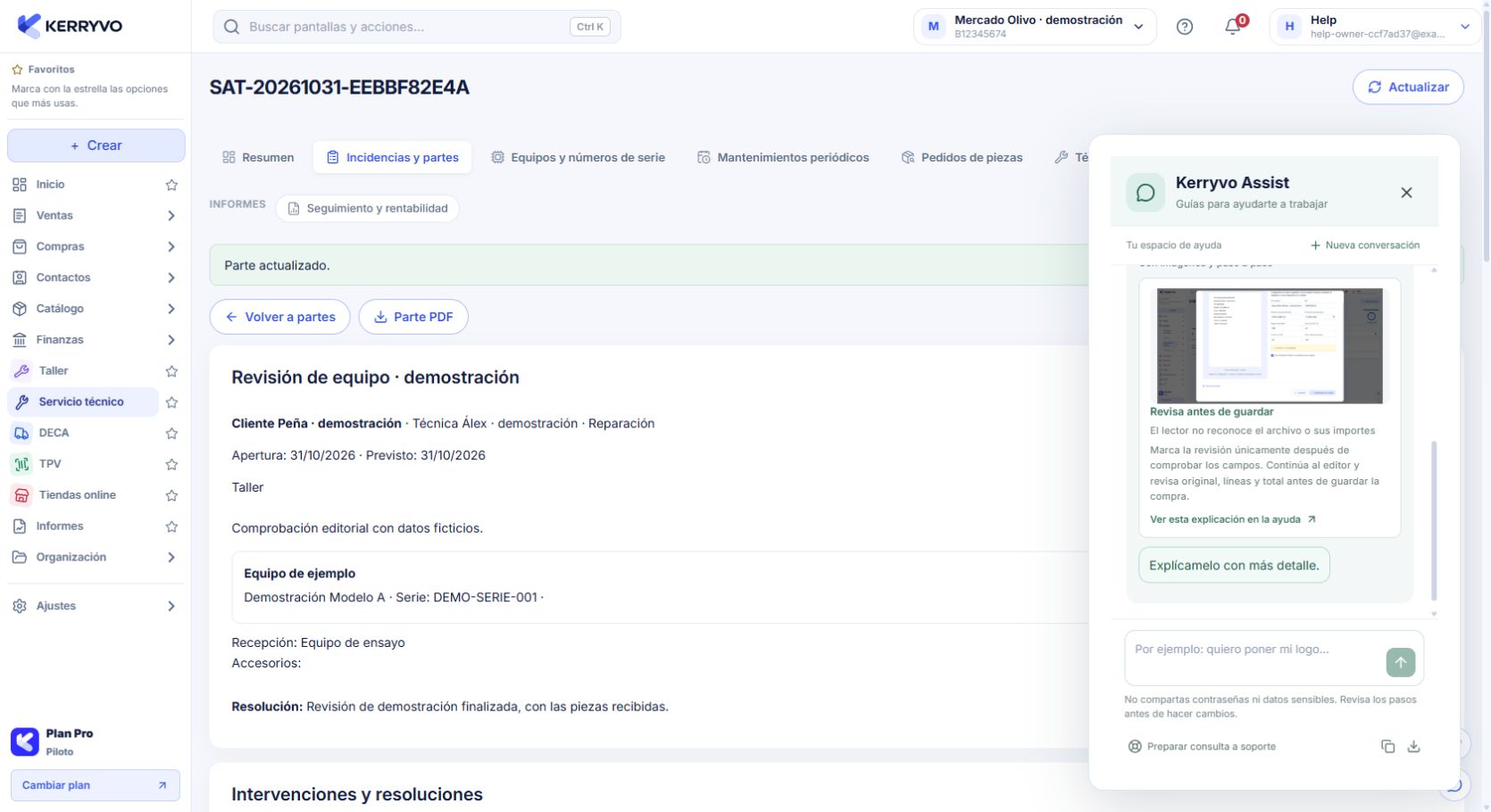
Task: Choose Explícamelo con más detalle suggestion
Action: (x=1234, y=565)
